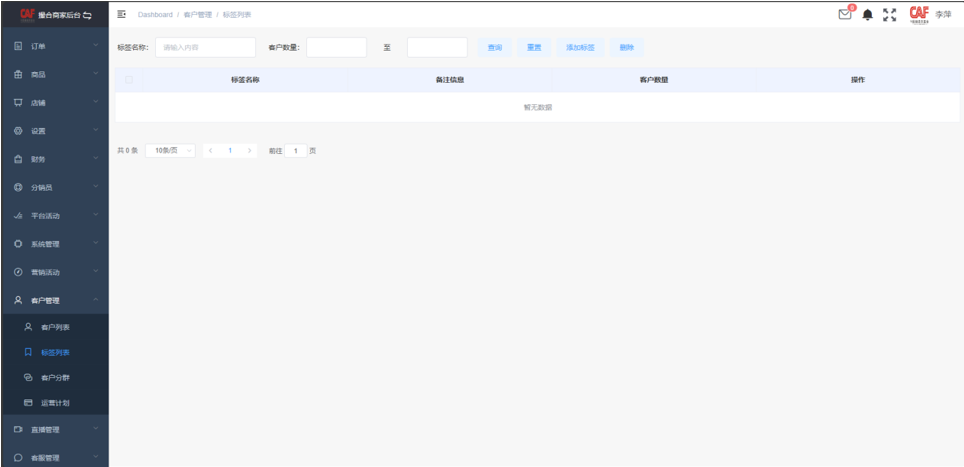This screenshot has height=467, width=964.
Task: Expand the 分销员 menu chevron
Action: coord(96,186)
